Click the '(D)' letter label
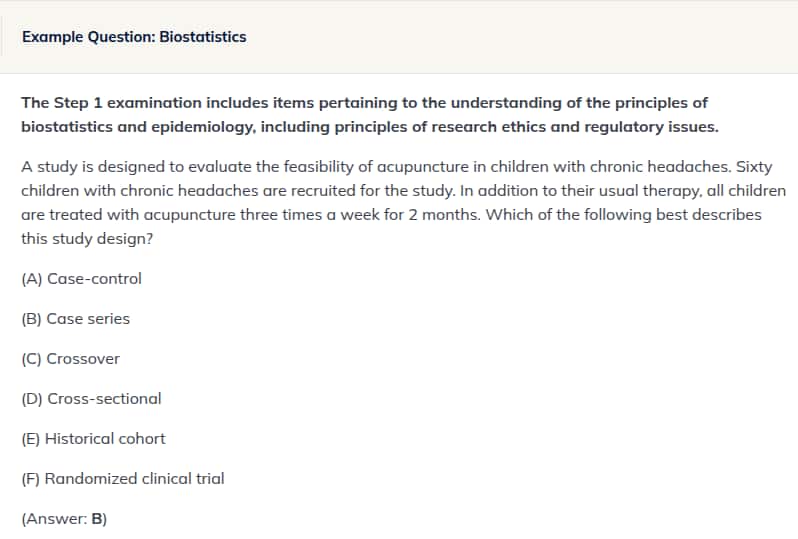The width and height of the screenshot is (798, 539). click(32, 399)
